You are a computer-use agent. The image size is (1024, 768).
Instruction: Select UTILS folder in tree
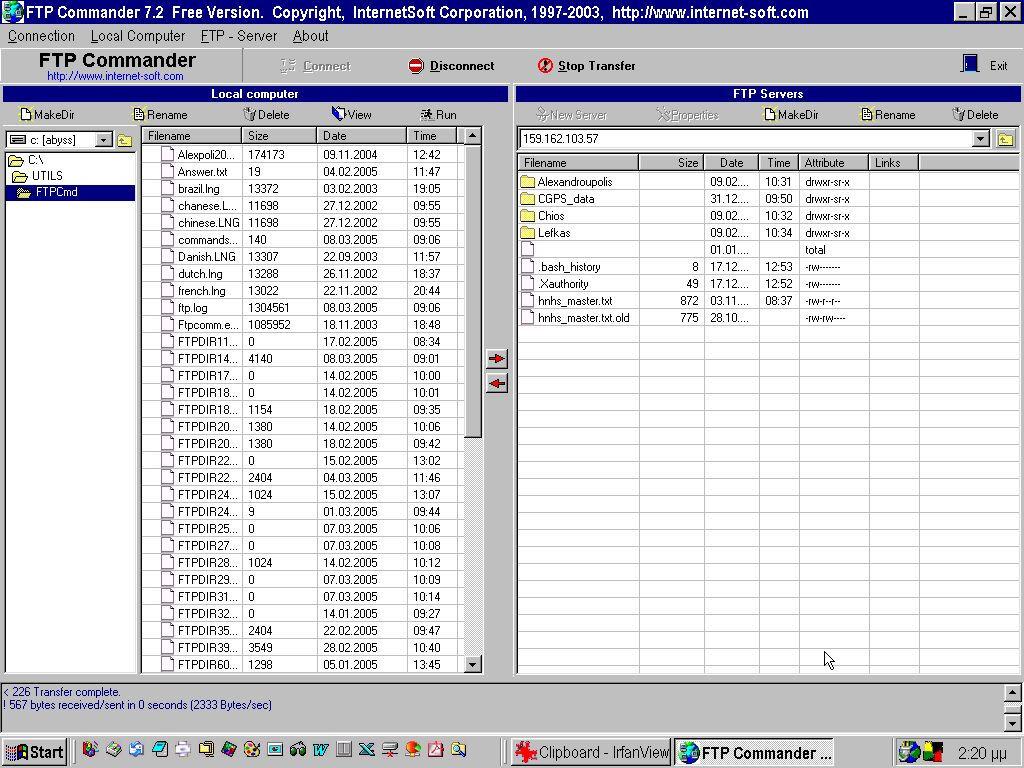(39, 176)
